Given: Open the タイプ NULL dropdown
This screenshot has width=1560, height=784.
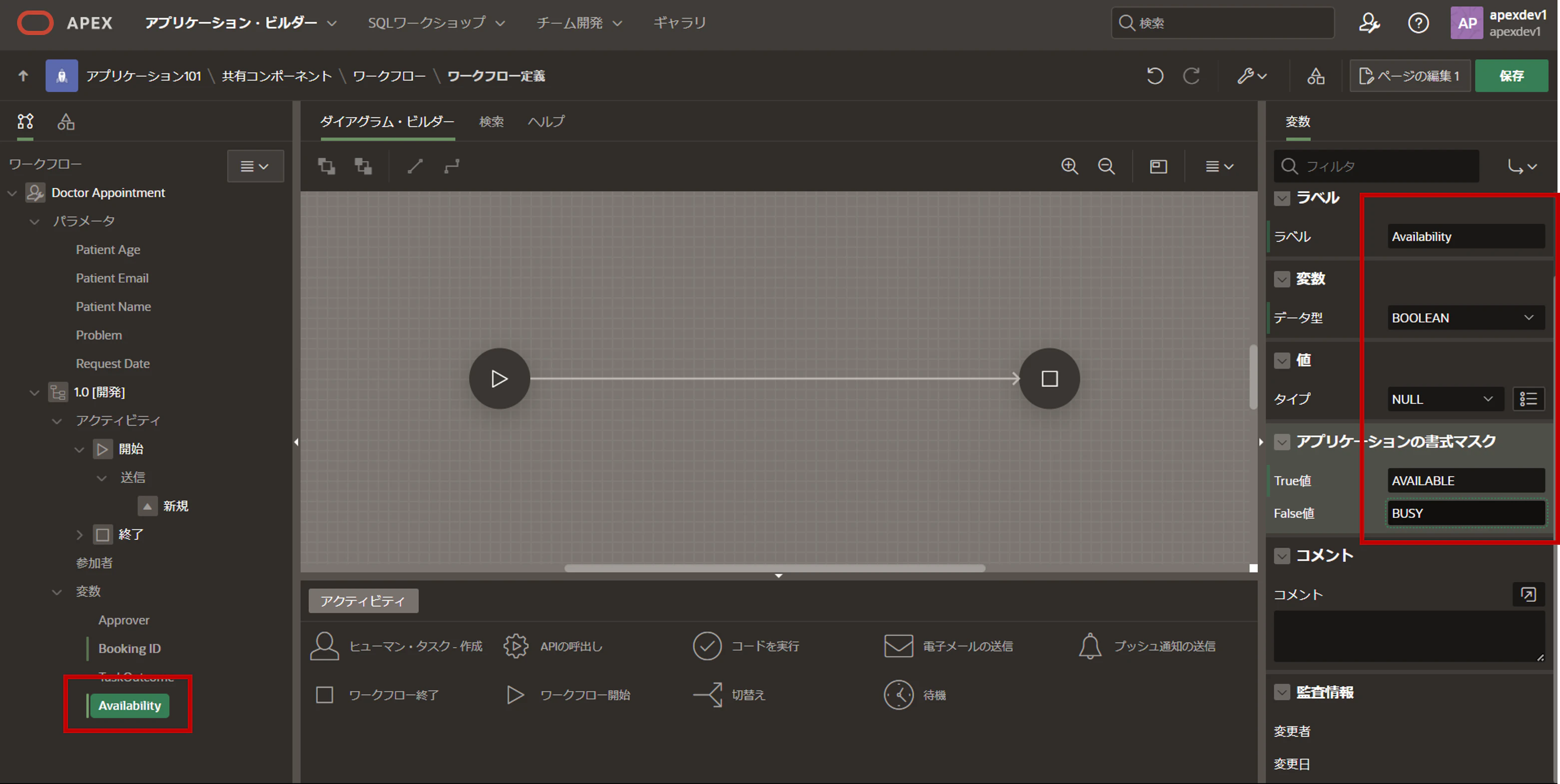Looking at the screenshot, I should click(1444, 399).
